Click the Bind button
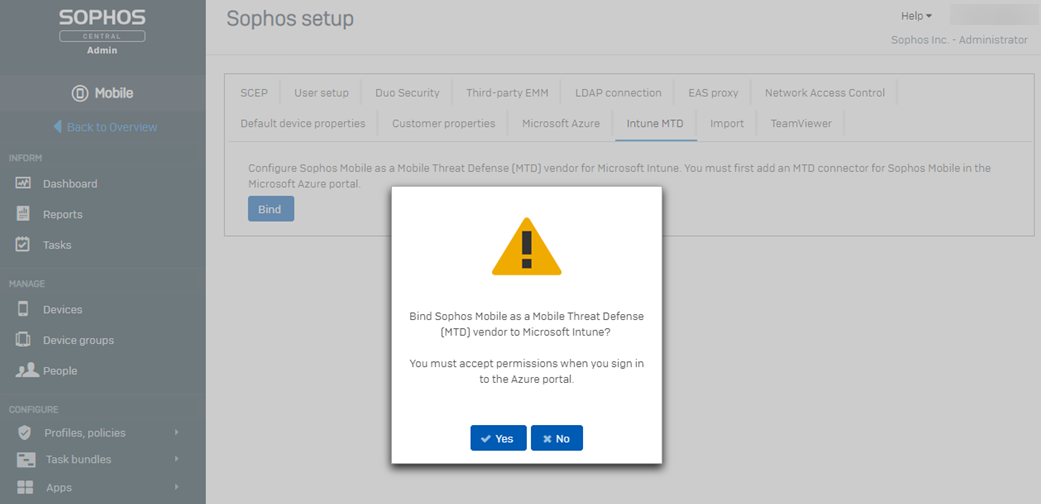The width and height of the screenshot is (1041, 504). coord(271,209)
